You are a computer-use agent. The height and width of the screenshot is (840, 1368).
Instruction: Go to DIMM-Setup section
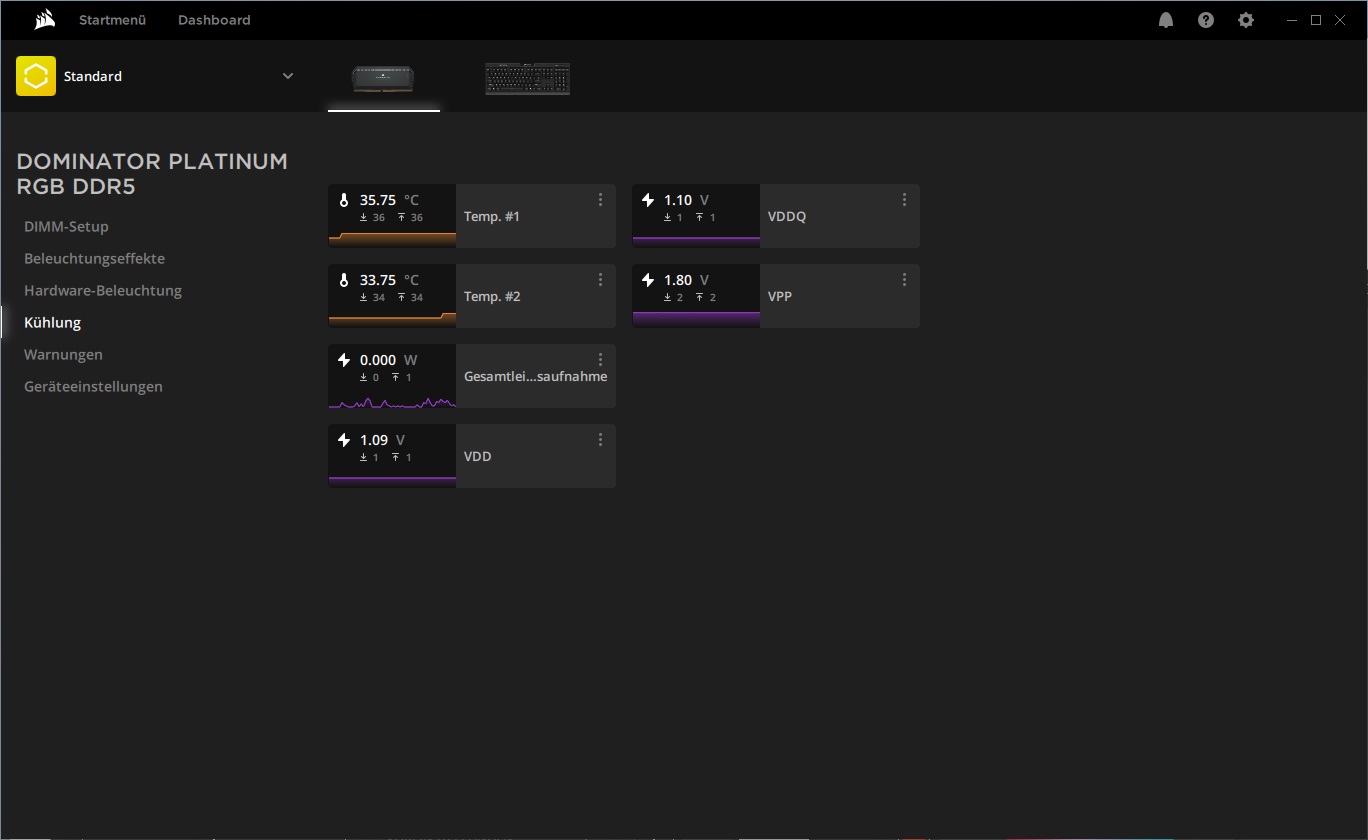click(x=66, y=227)
